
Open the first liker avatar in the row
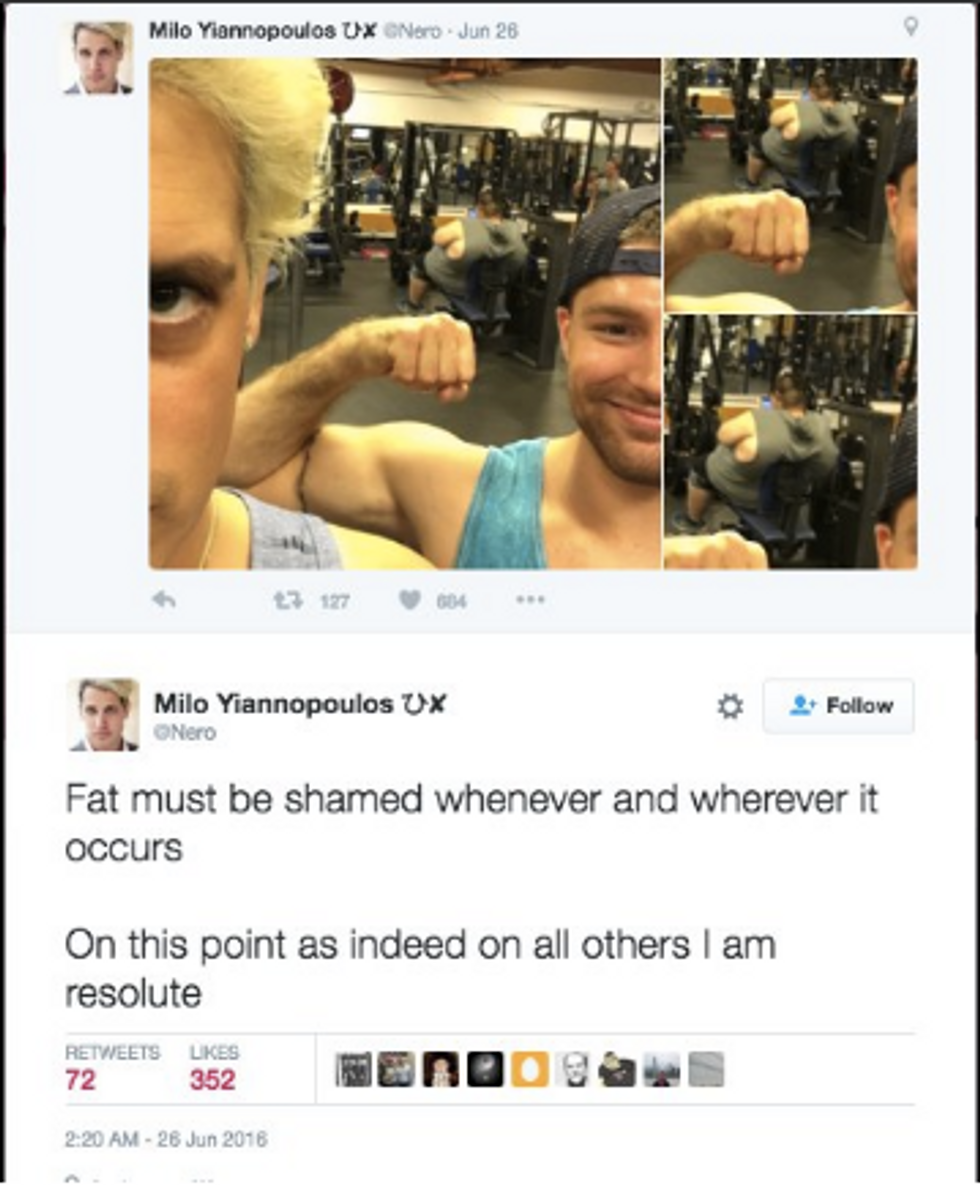[x=353, y=1069]
